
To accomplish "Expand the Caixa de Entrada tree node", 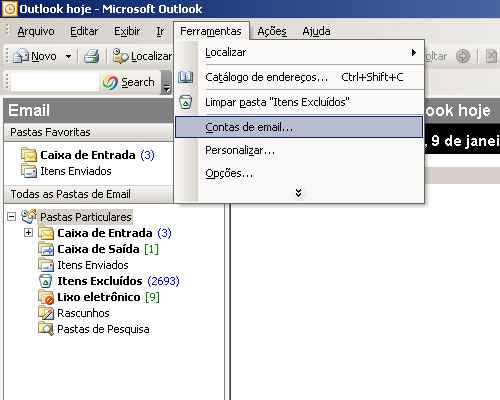I will click(x=29, y=233).
